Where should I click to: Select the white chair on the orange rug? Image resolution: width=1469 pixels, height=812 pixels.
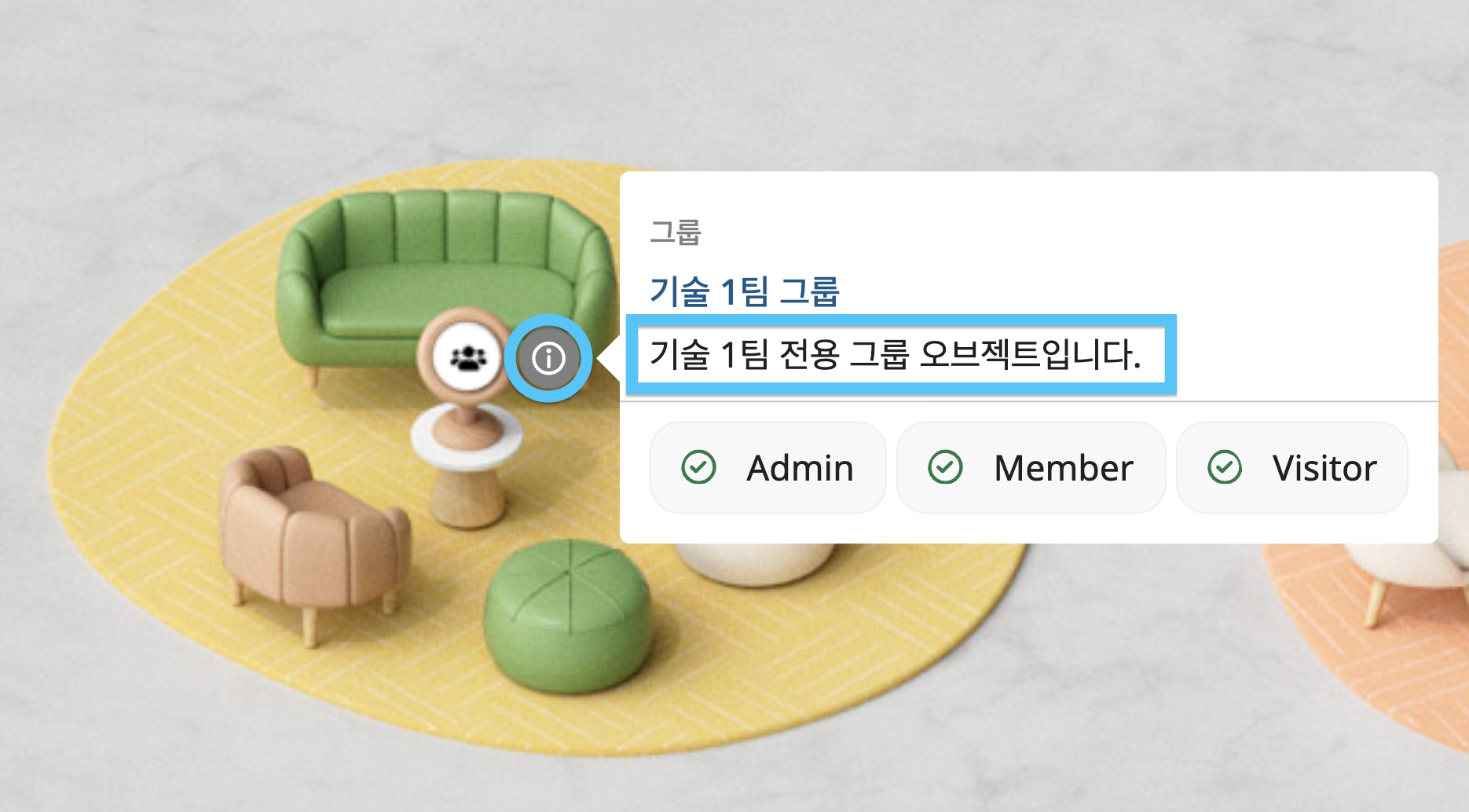tap(1414, 565)
